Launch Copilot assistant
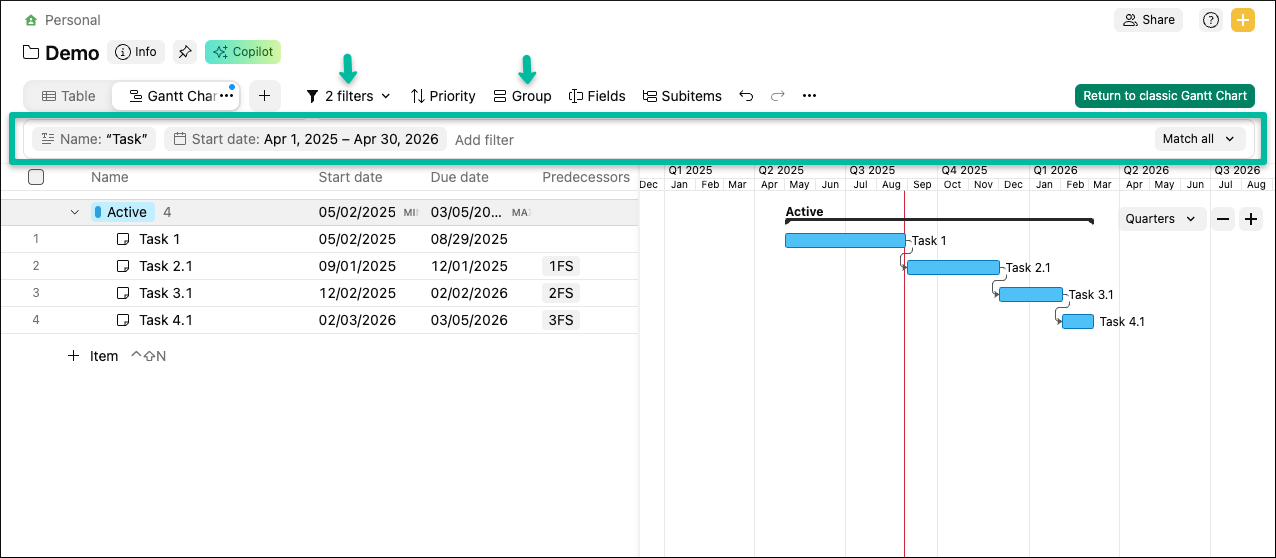 (x=243, y=52)
